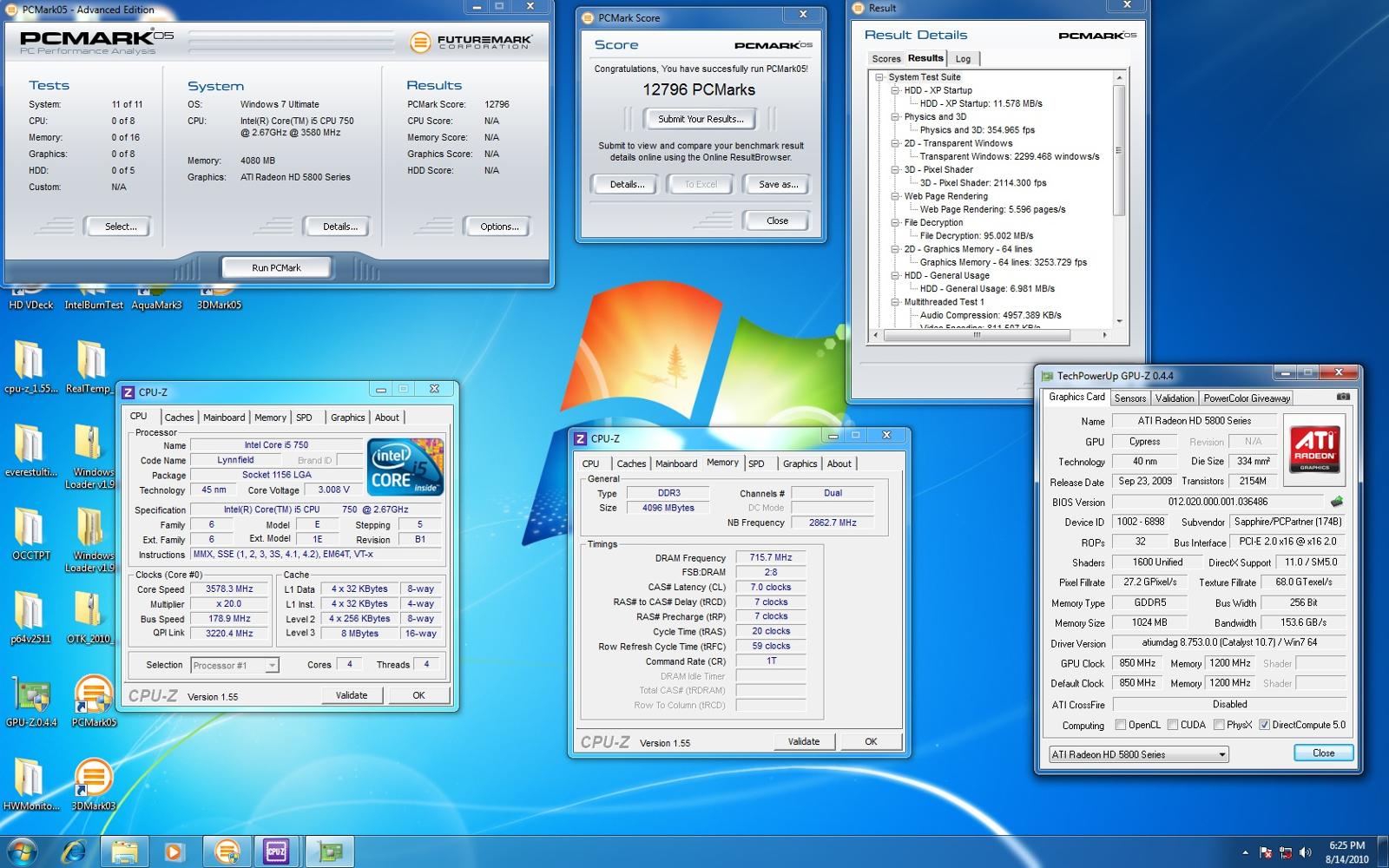Launch the PCMark05 desktop shortcut
1389x868 pixels.
(x=93, y=700)
